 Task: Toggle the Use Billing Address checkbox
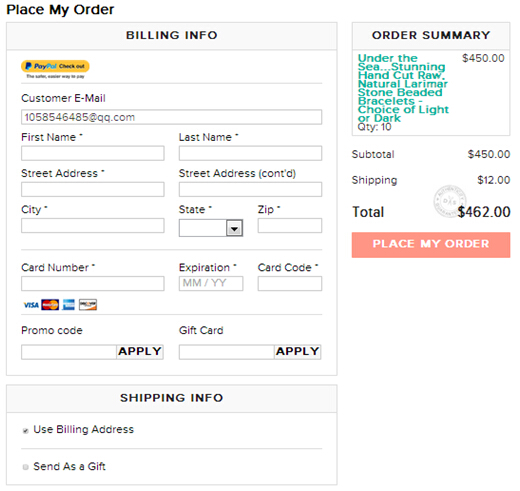point(25,430)
